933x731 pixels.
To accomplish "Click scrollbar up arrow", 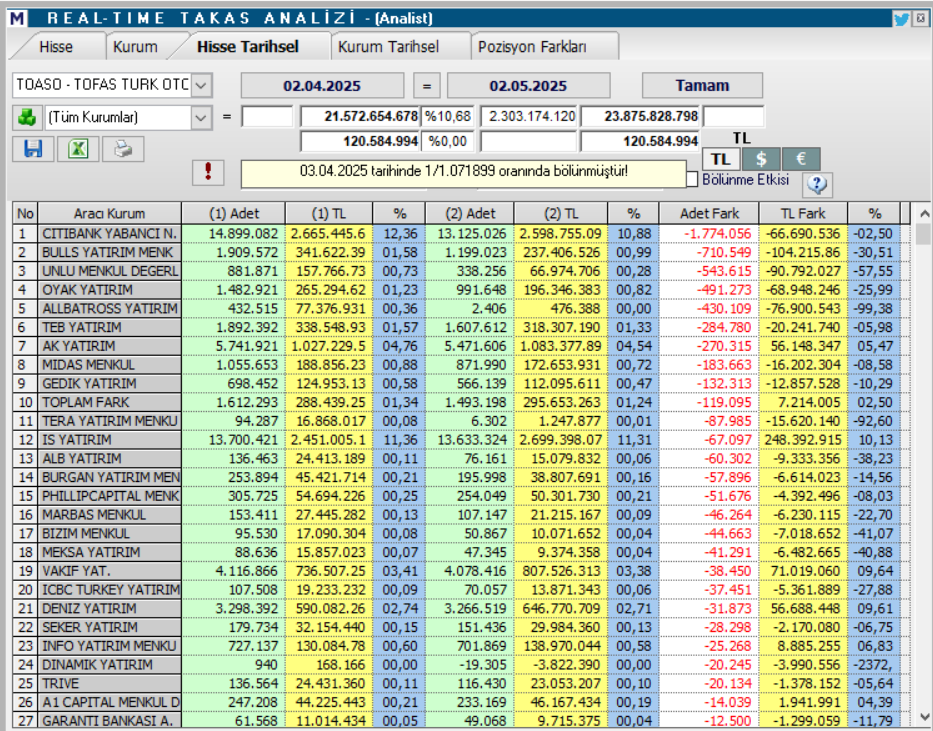I will click(924, 213).
